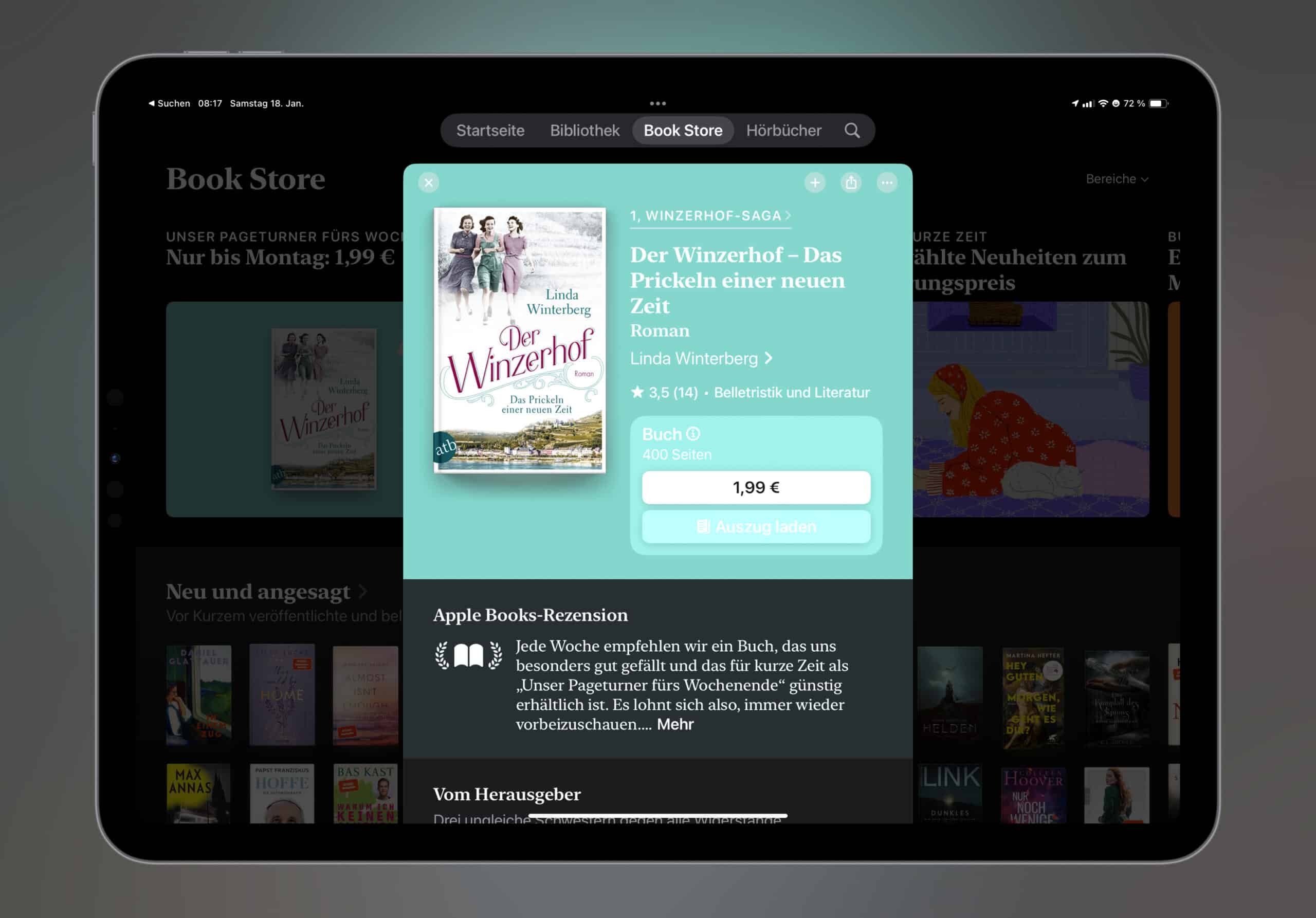Expand the Bereiche dropdown
The height and width of the screenshot is (918, 1316).
click(1117, 179)
